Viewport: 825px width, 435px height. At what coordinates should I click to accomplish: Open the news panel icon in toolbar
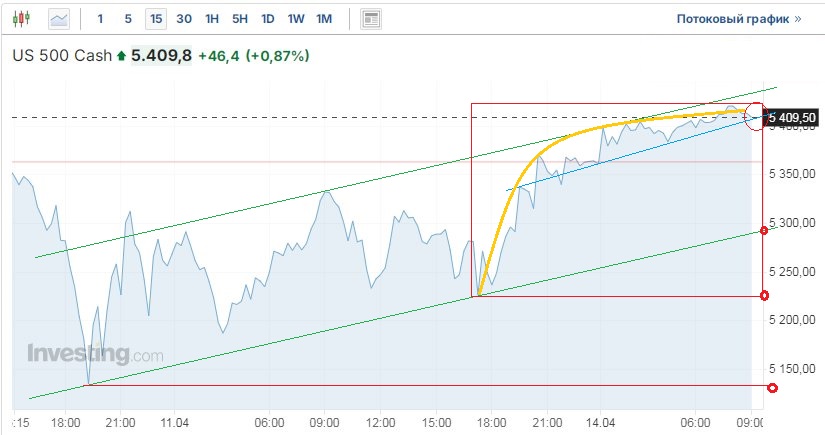click(371, 18)
